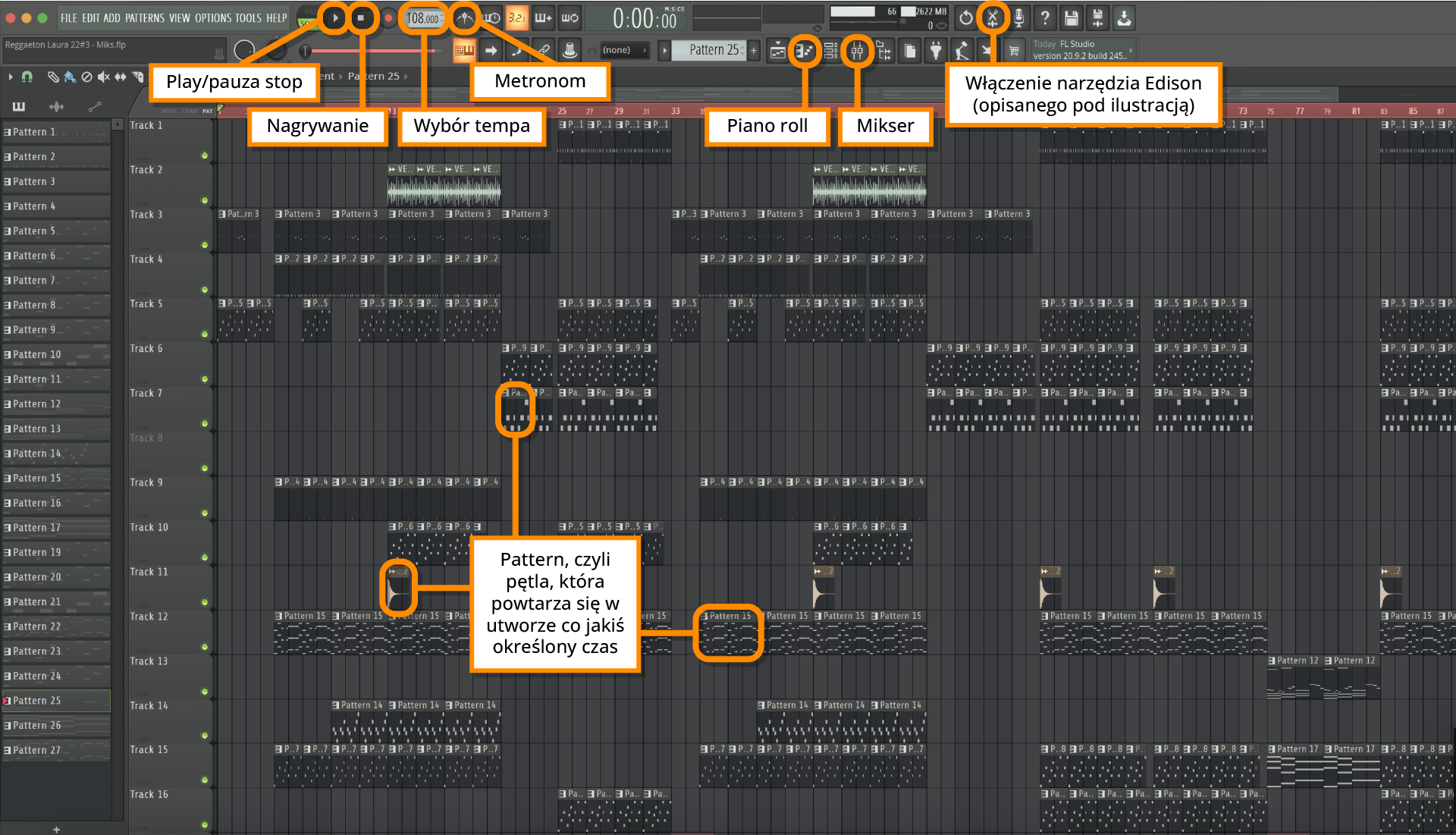Open the Mixer window
The height and width of the screenshot is (835, 1456).
tap(857, 51)
